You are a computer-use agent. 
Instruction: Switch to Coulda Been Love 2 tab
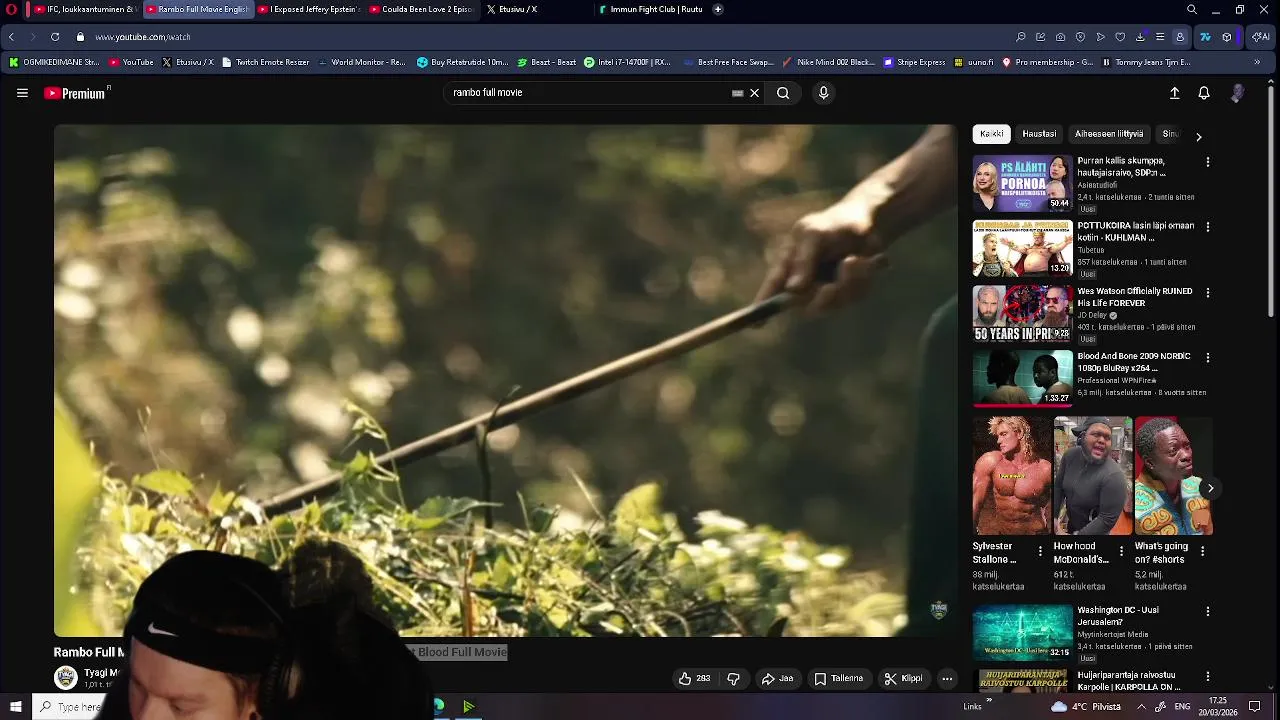421,9
